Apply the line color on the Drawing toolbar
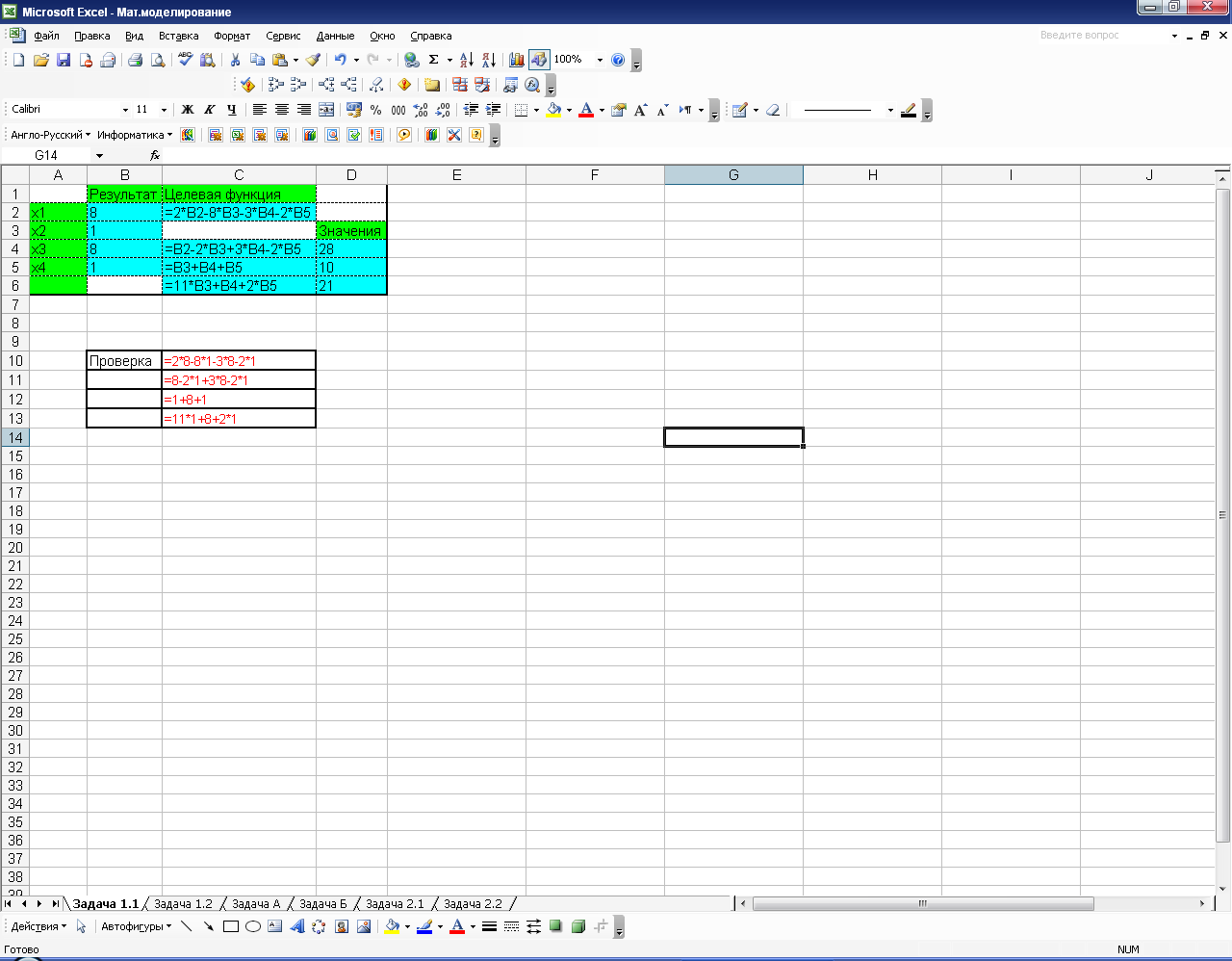Screen dimensions: 1232x961 pyautogui.click(x=423, y=926)
